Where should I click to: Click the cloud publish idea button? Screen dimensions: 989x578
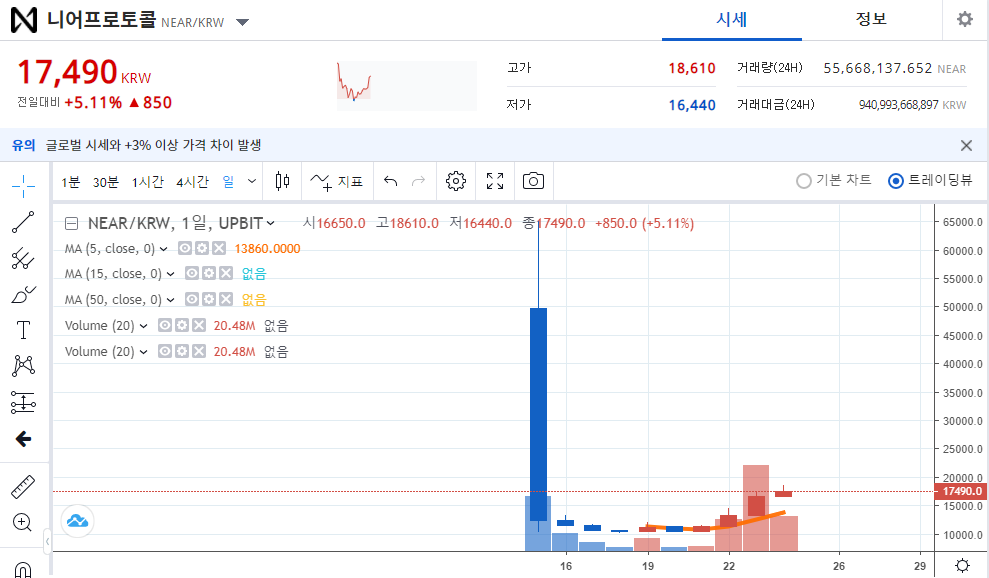tap(78, 521)
